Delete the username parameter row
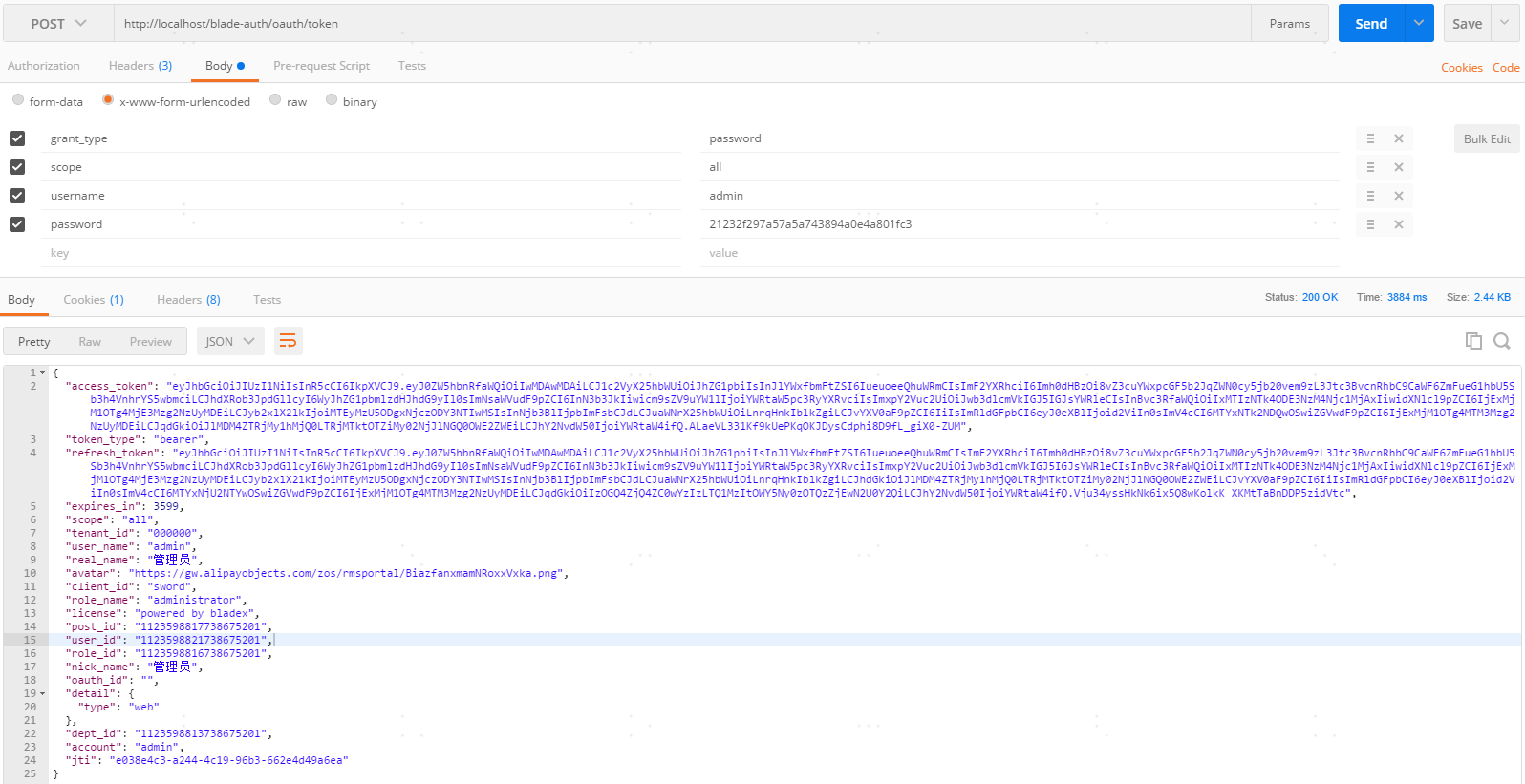Image resolution: width=1525 pixels, height=784 pixels. (1398, 196)
